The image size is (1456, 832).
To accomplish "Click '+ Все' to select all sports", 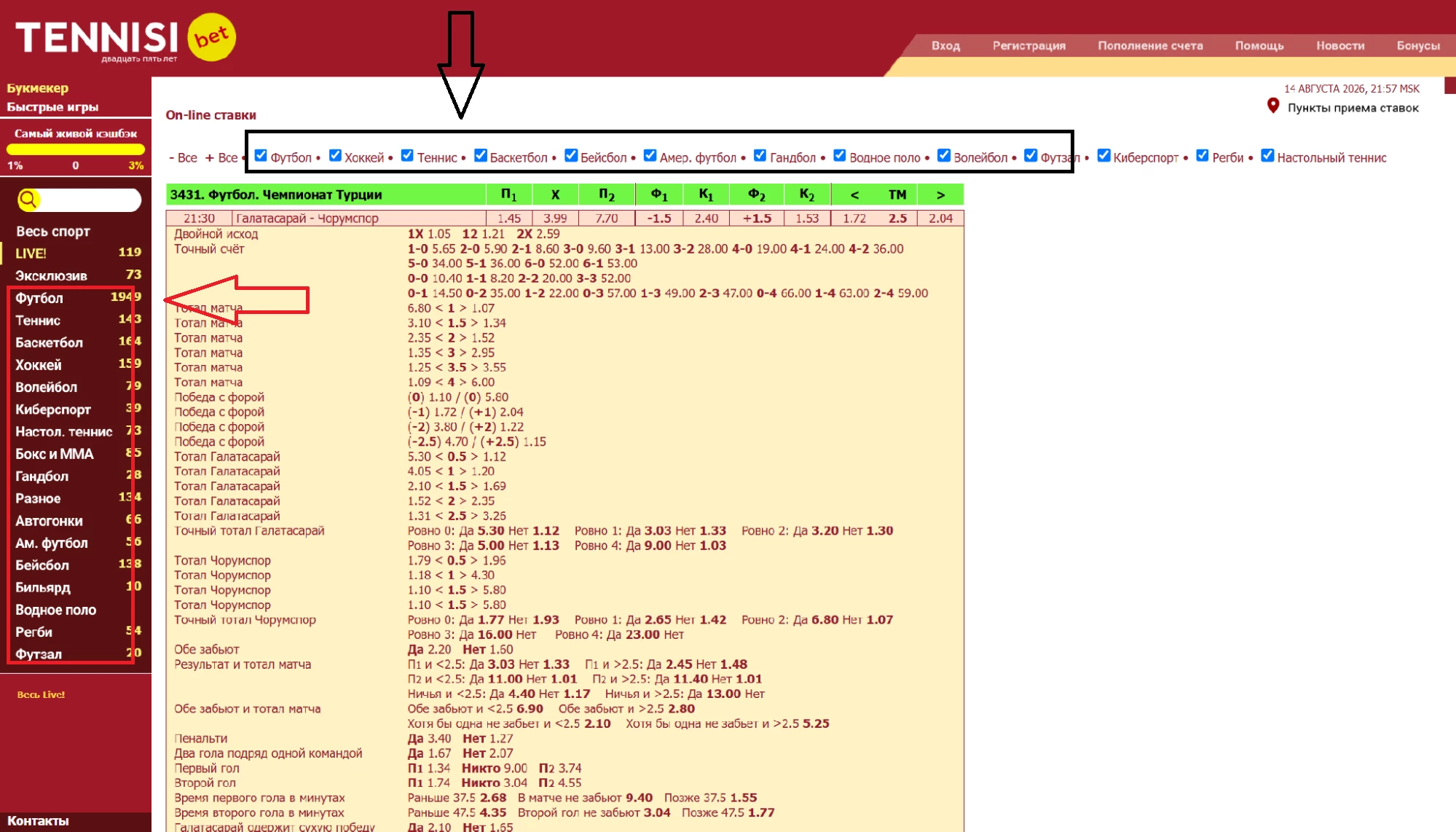I will point(221,157).
